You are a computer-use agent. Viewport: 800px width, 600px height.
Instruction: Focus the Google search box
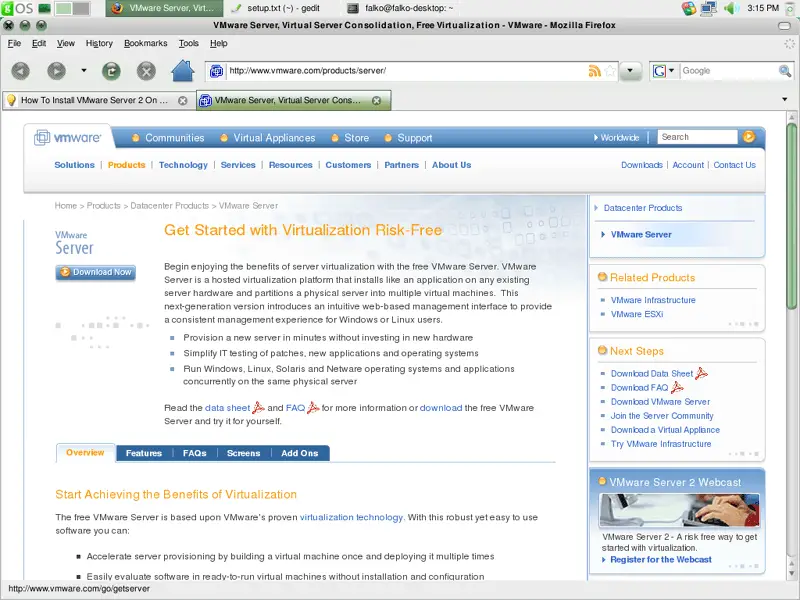(x=729, y=71)
